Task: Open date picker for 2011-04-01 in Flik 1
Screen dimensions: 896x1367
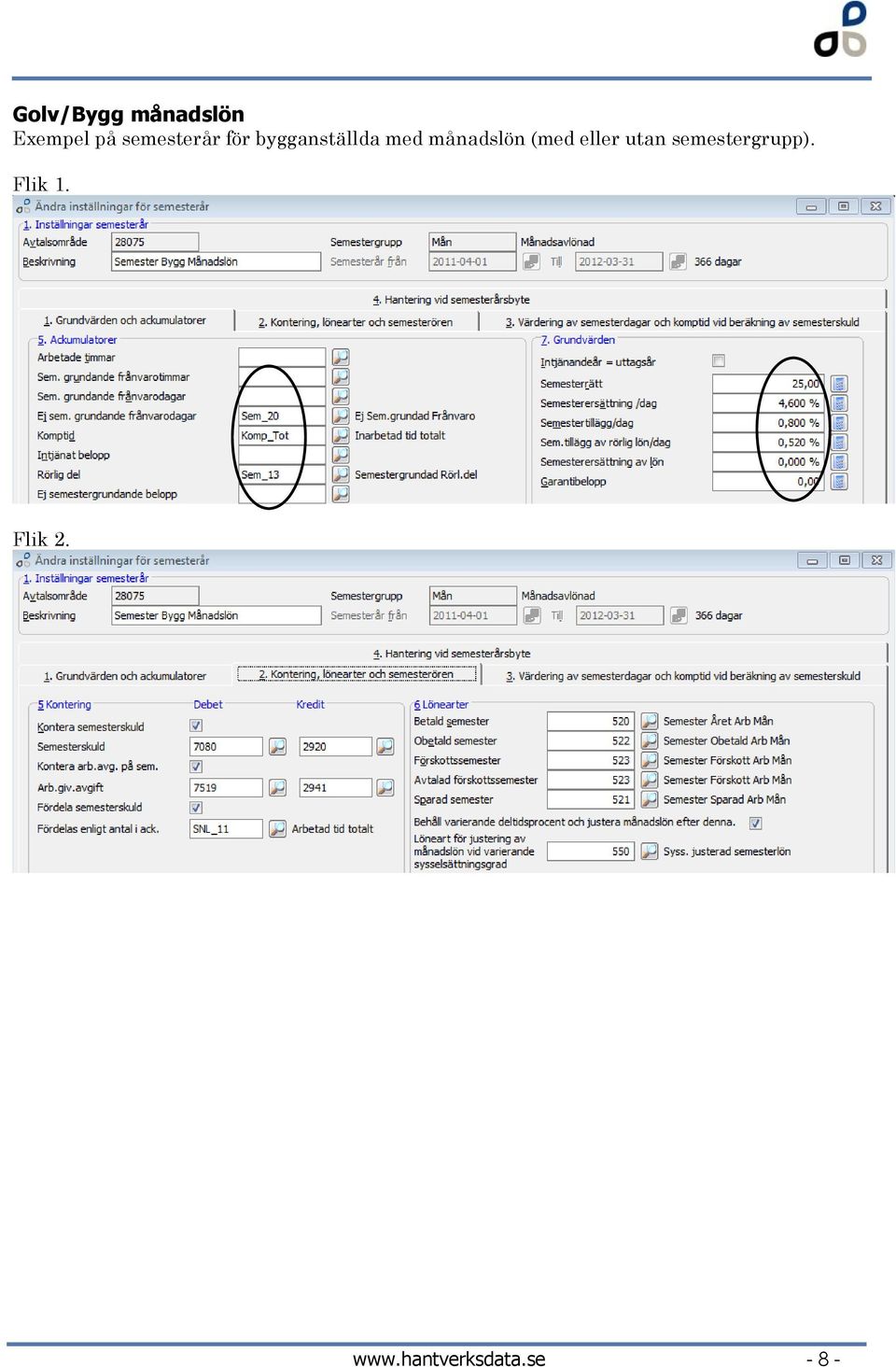Action: (531, 261)
